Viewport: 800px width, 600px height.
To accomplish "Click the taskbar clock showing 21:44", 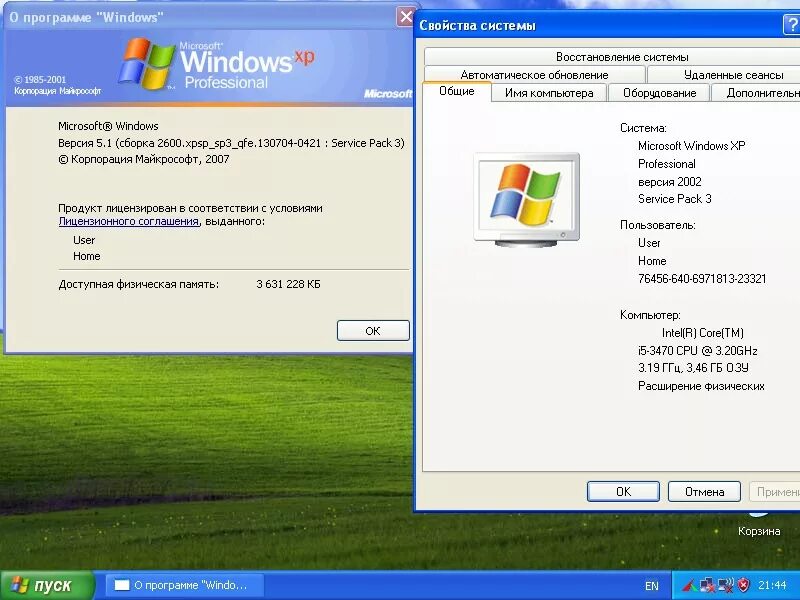I will pyautogui.click(x=772, y=585).
